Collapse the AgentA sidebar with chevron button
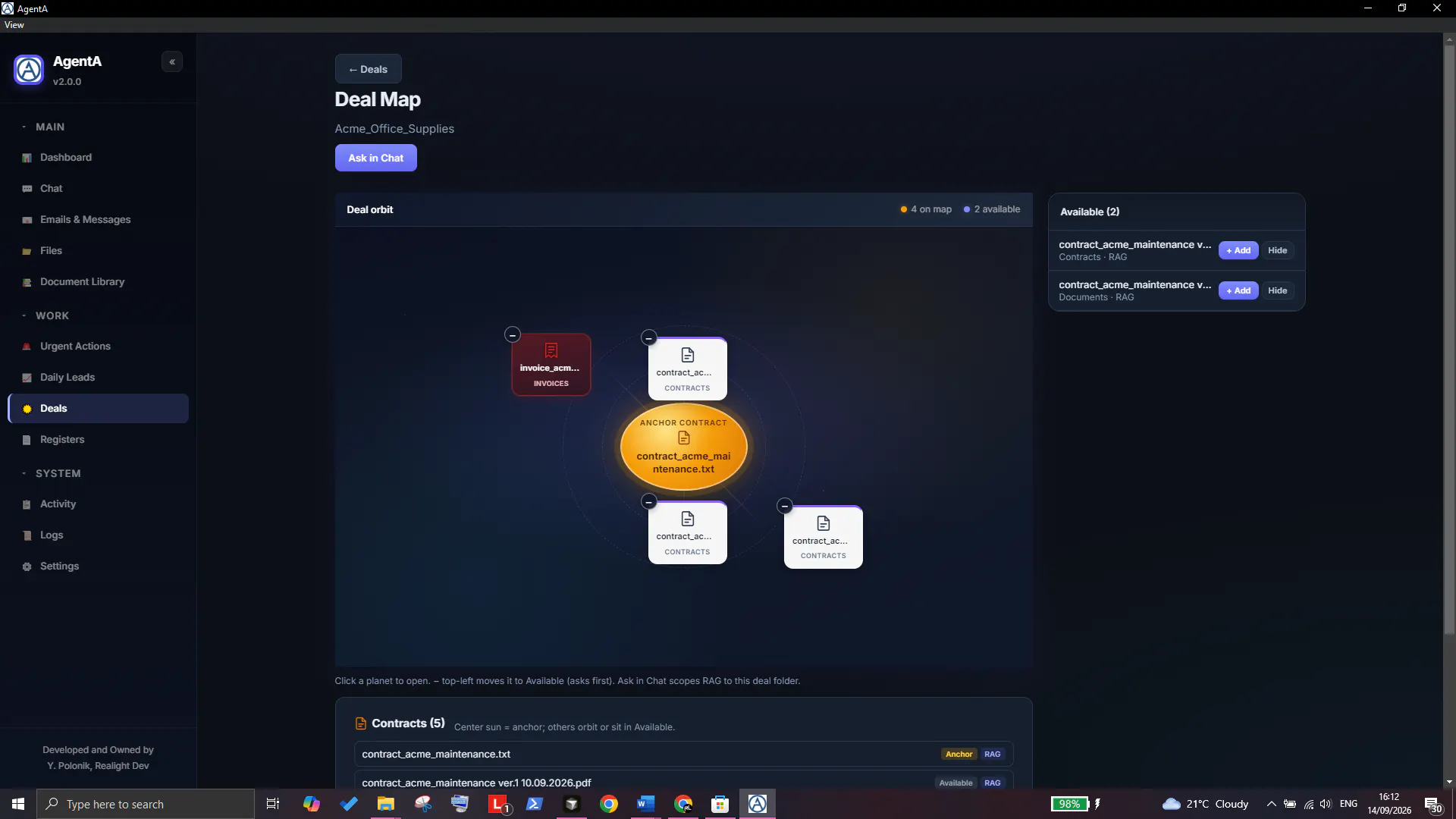The width and height of the screenshot is (1456, 819). 172,62
